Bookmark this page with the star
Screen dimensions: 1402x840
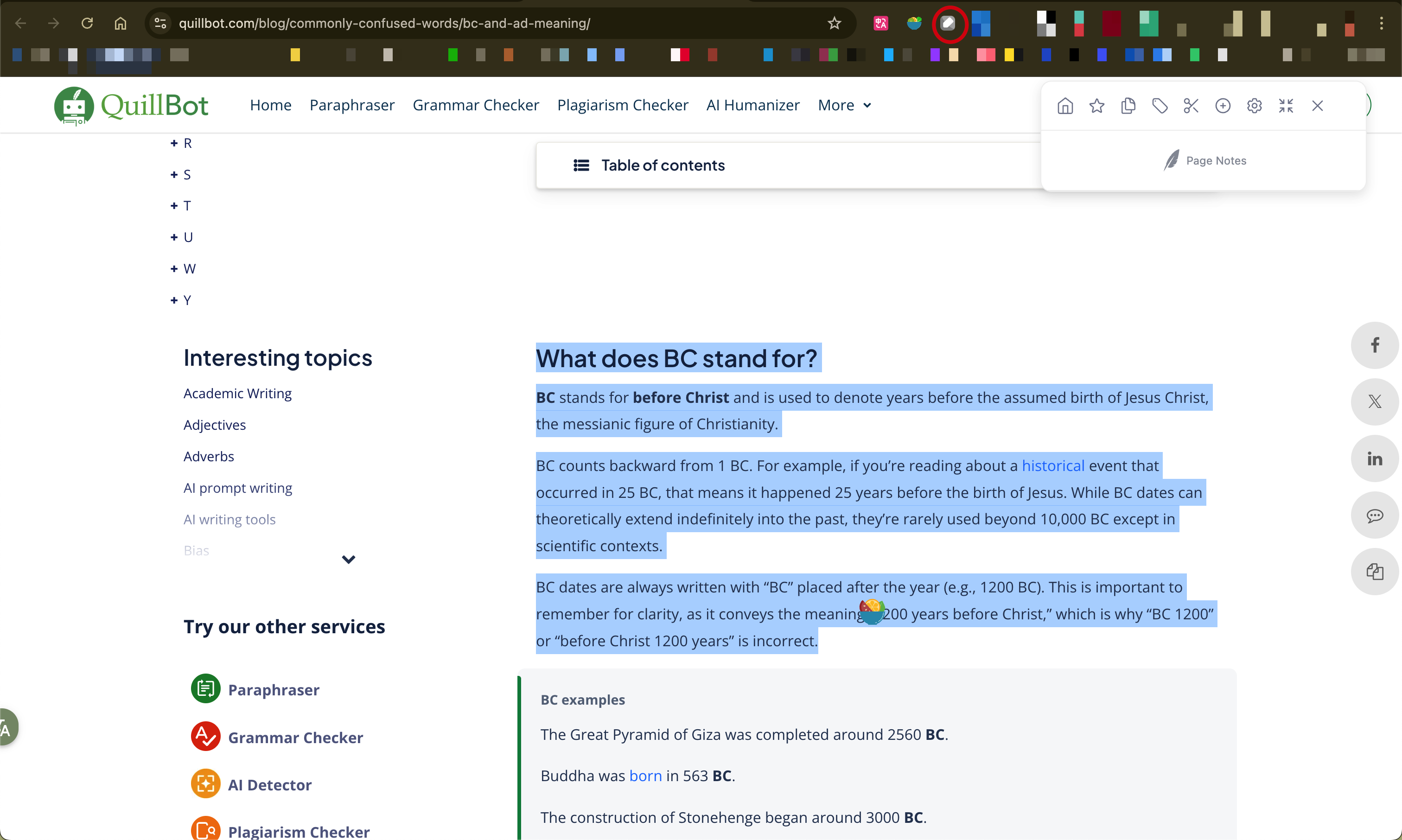[835, 23]
